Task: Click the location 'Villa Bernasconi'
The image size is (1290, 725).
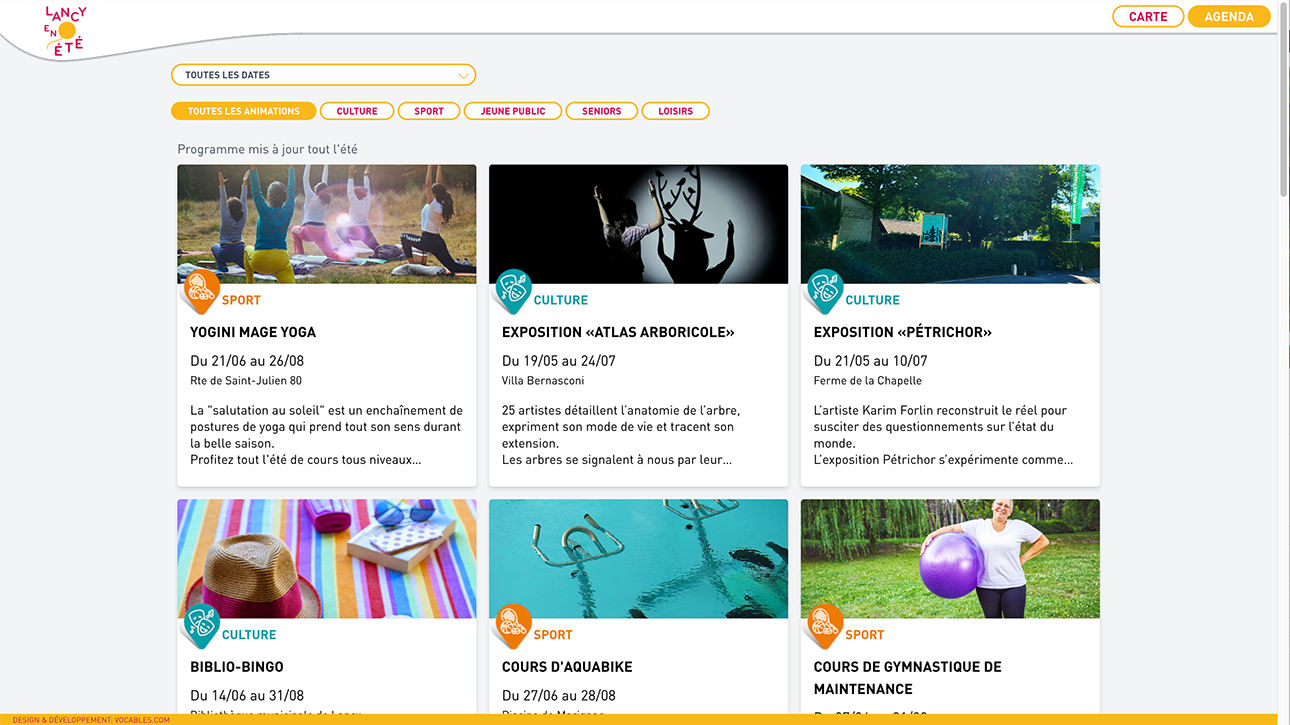Action: coord(543,381)
